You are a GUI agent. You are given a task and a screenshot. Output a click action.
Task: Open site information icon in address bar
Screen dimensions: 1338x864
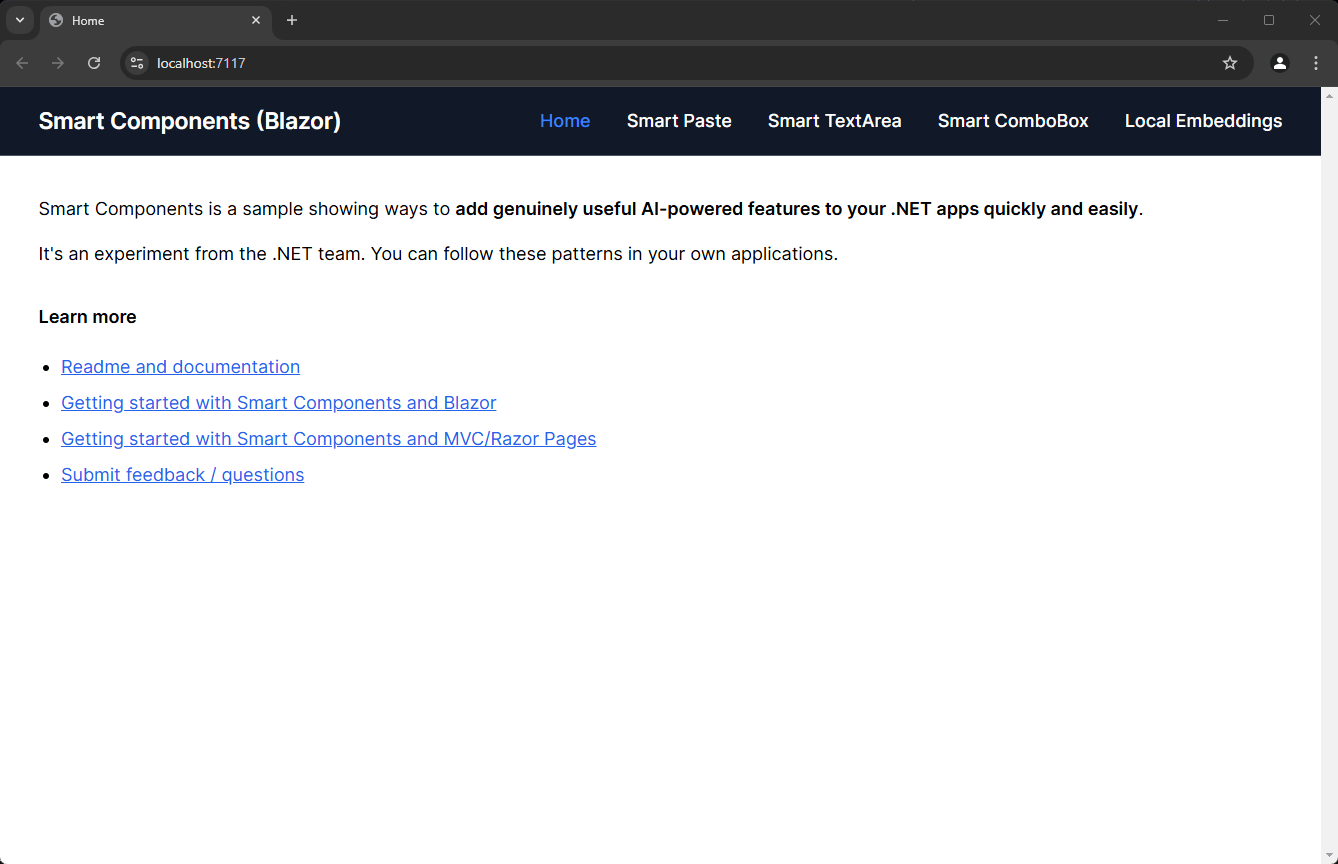[138, 63]
